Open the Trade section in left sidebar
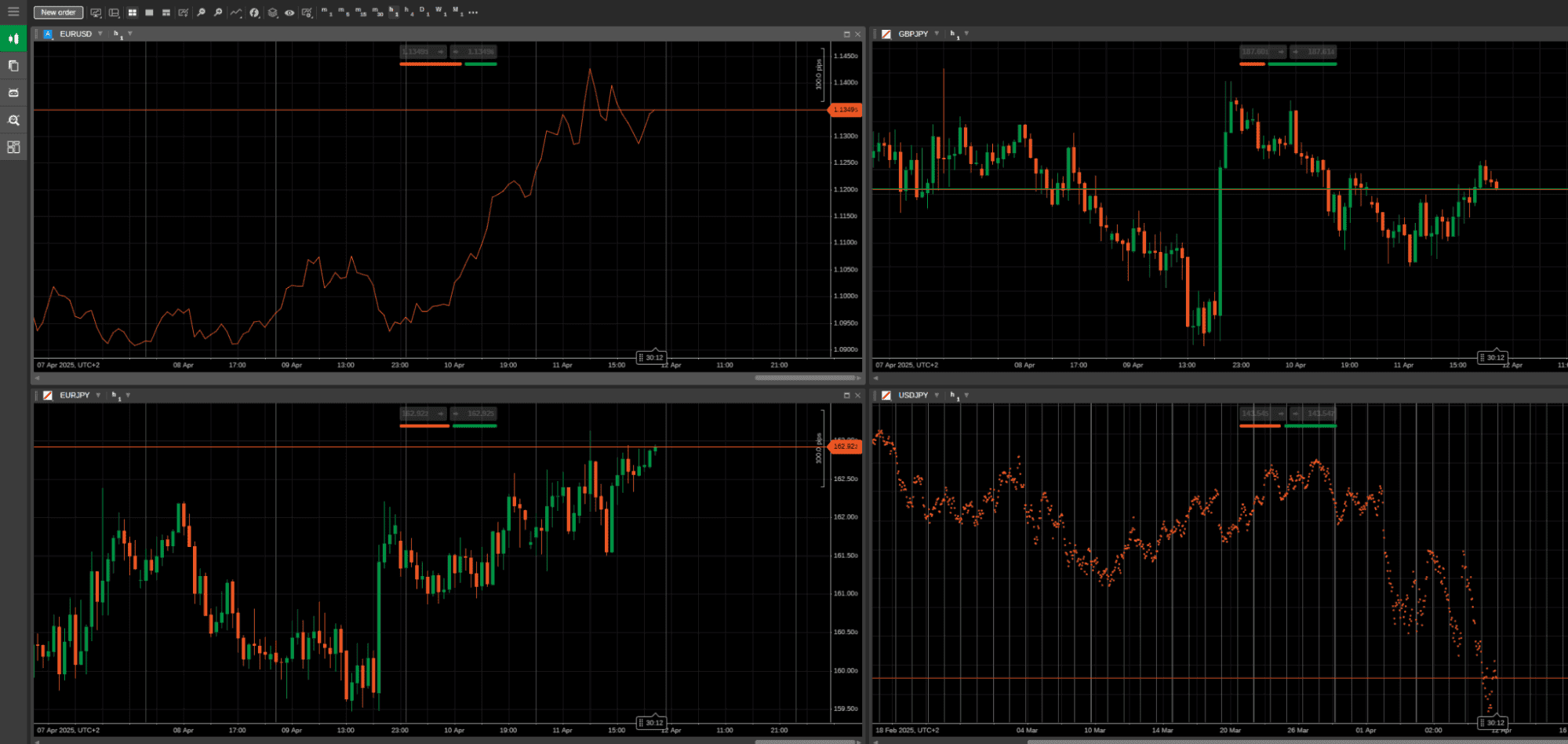 [x=13, y=38]
